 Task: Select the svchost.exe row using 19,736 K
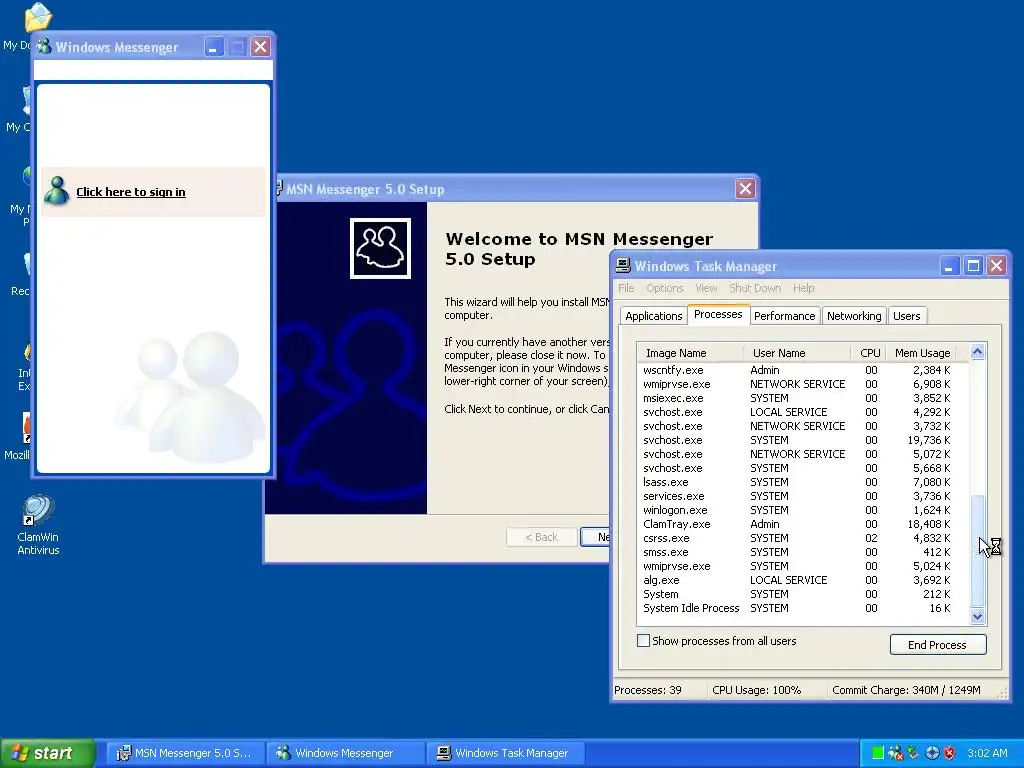click(x=797, y=440)
